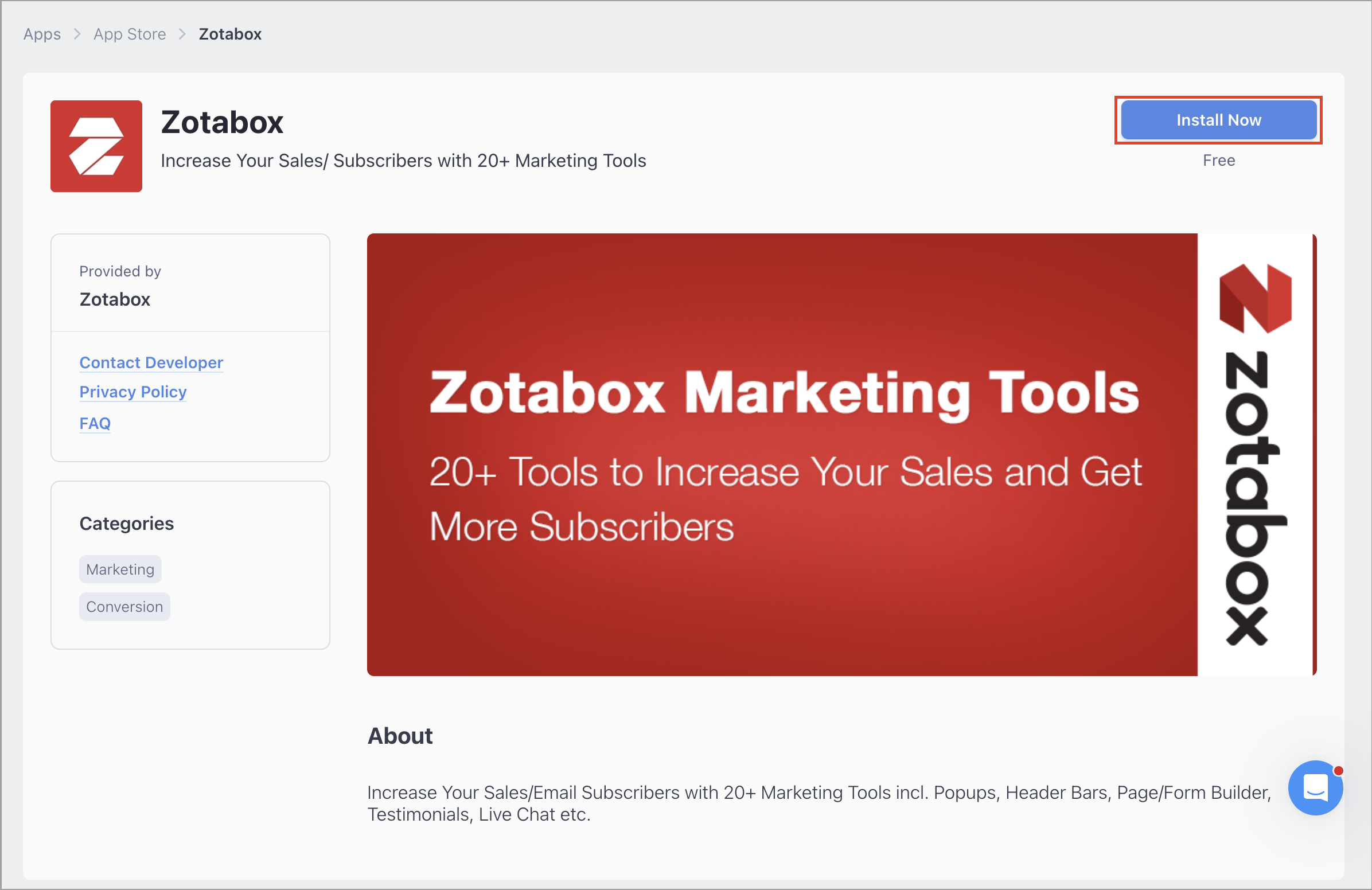Select the Conversion category tag
This screenshot has width=1372, height=890.
(124, 606)
